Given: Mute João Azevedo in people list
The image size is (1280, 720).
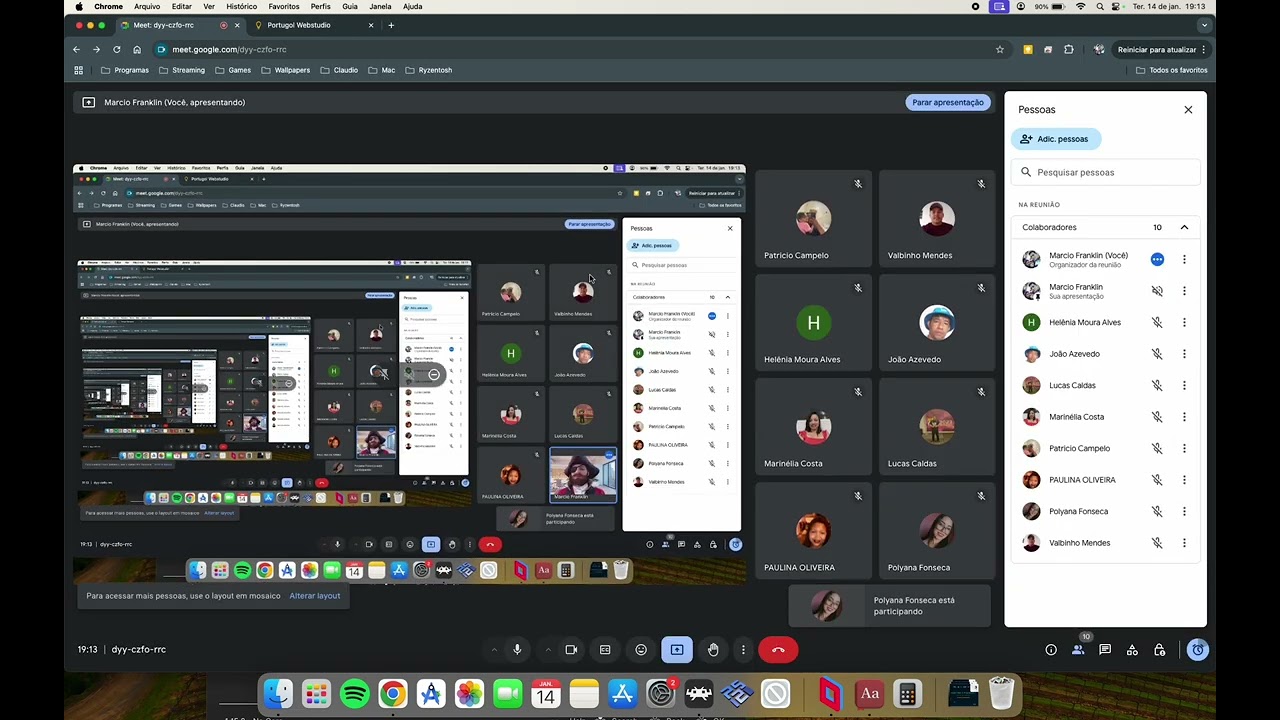Looking at the screenshot, I should [1157, 354].
